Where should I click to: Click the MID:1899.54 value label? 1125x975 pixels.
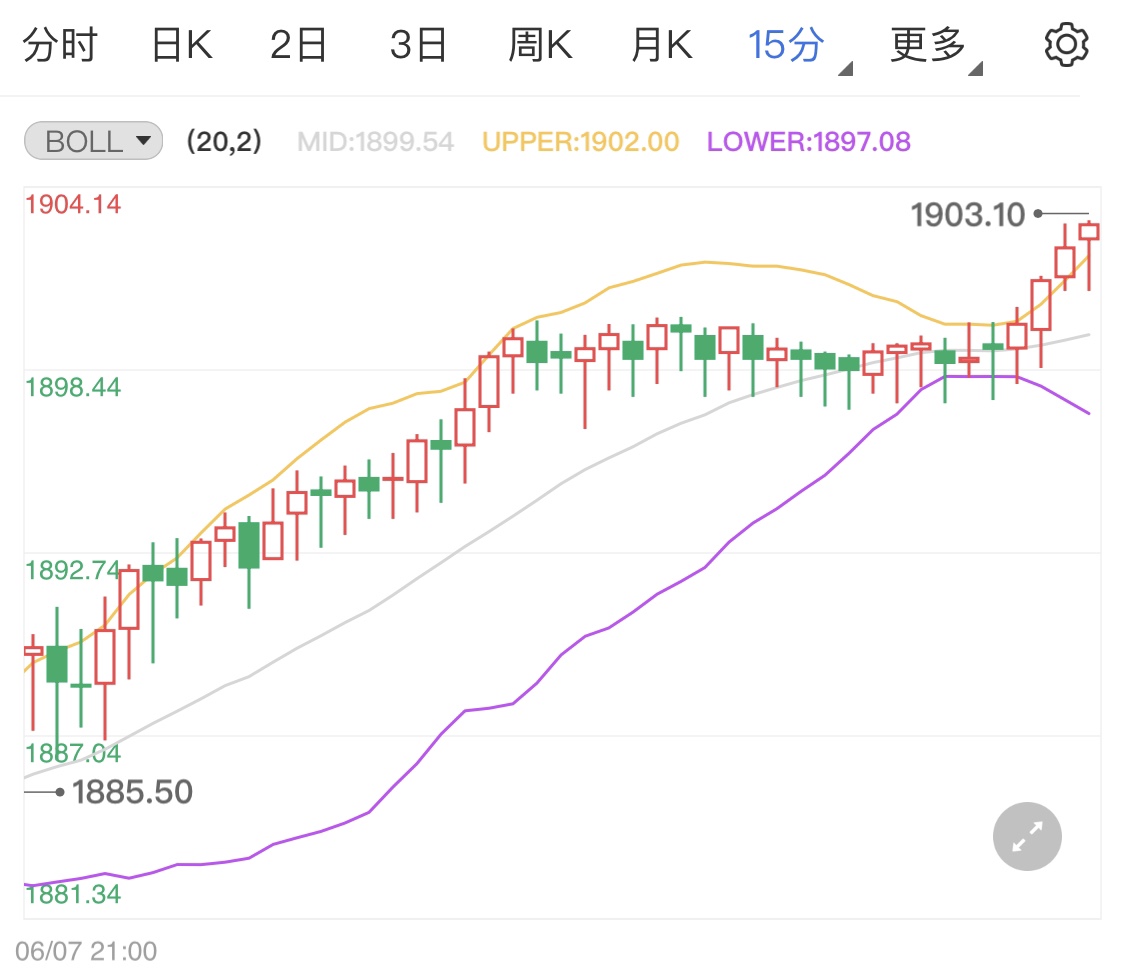pos(376,141)
